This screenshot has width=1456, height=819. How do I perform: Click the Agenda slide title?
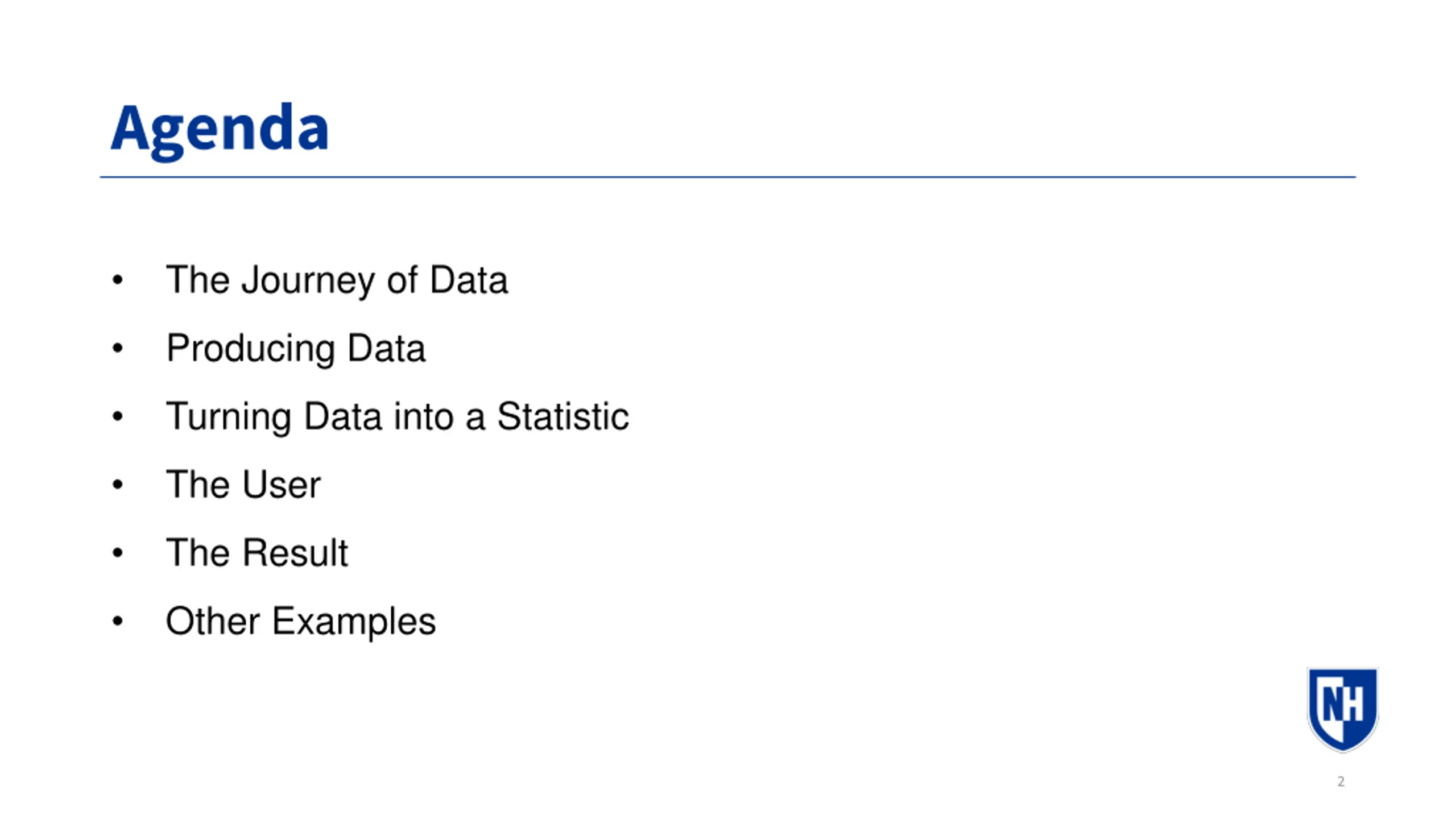(220, 131)
